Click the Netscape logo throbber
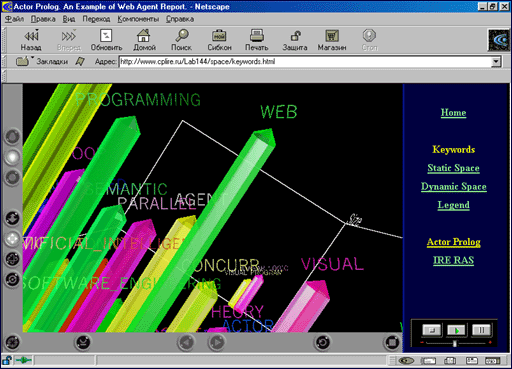This screenshot has width=512, height=369. (x=499, y=40)
